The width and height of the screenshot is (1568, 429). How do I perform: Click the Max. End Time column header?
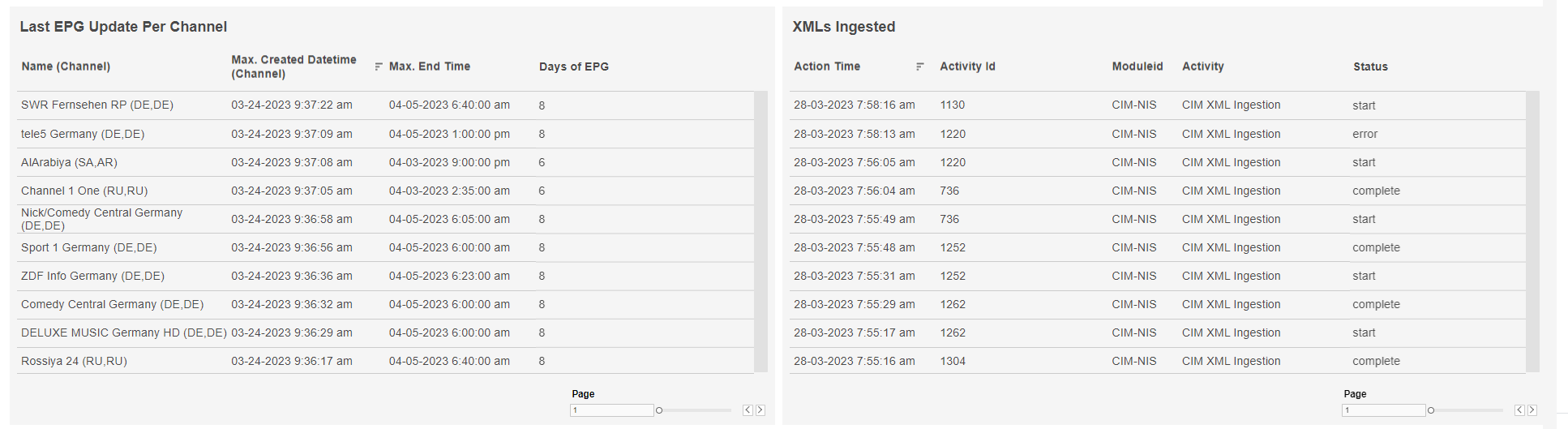pos(430,66)
